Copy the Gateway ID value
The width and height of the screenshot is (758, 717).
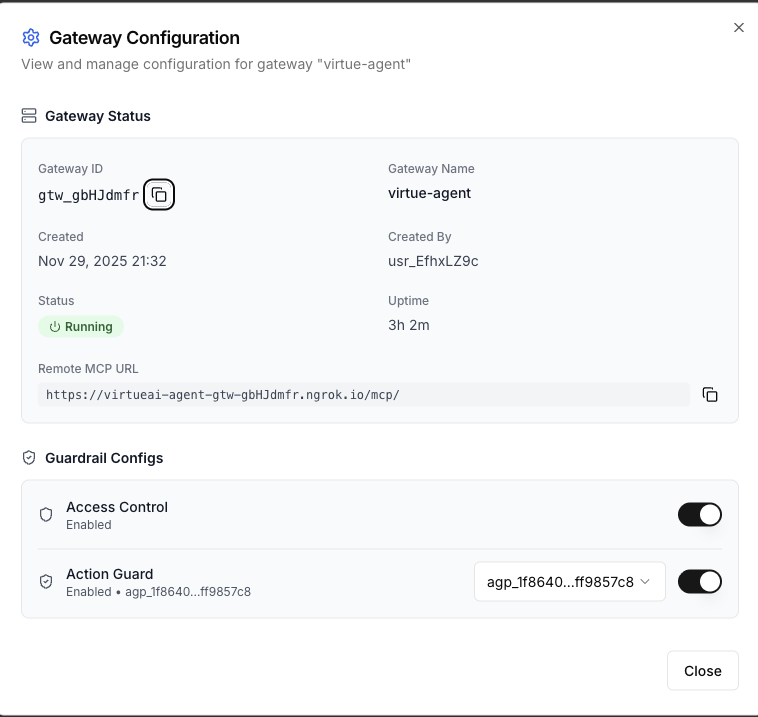point(159,195)
